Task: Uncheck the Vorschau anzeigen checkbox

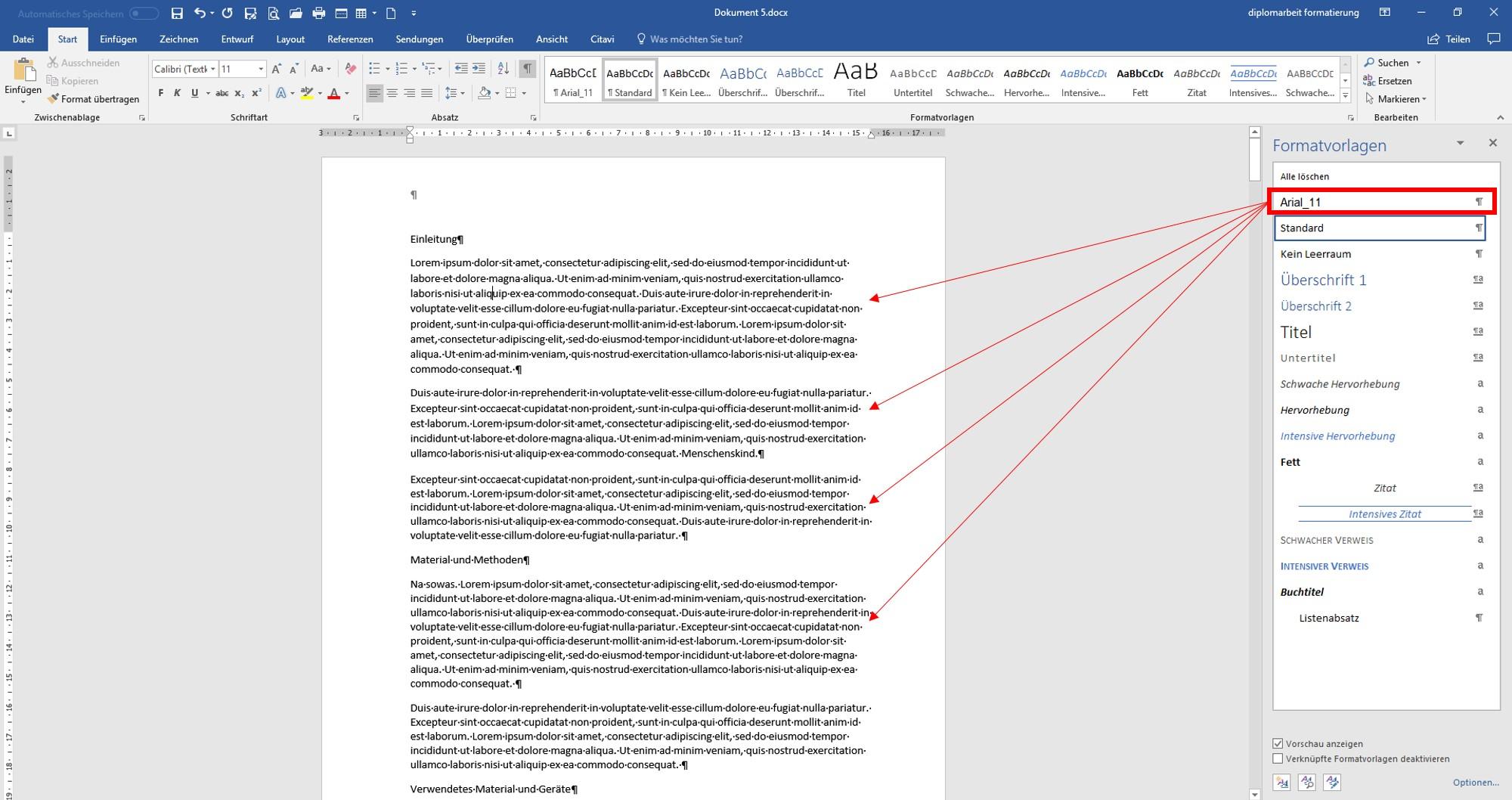Action: tap(1278, 743)
